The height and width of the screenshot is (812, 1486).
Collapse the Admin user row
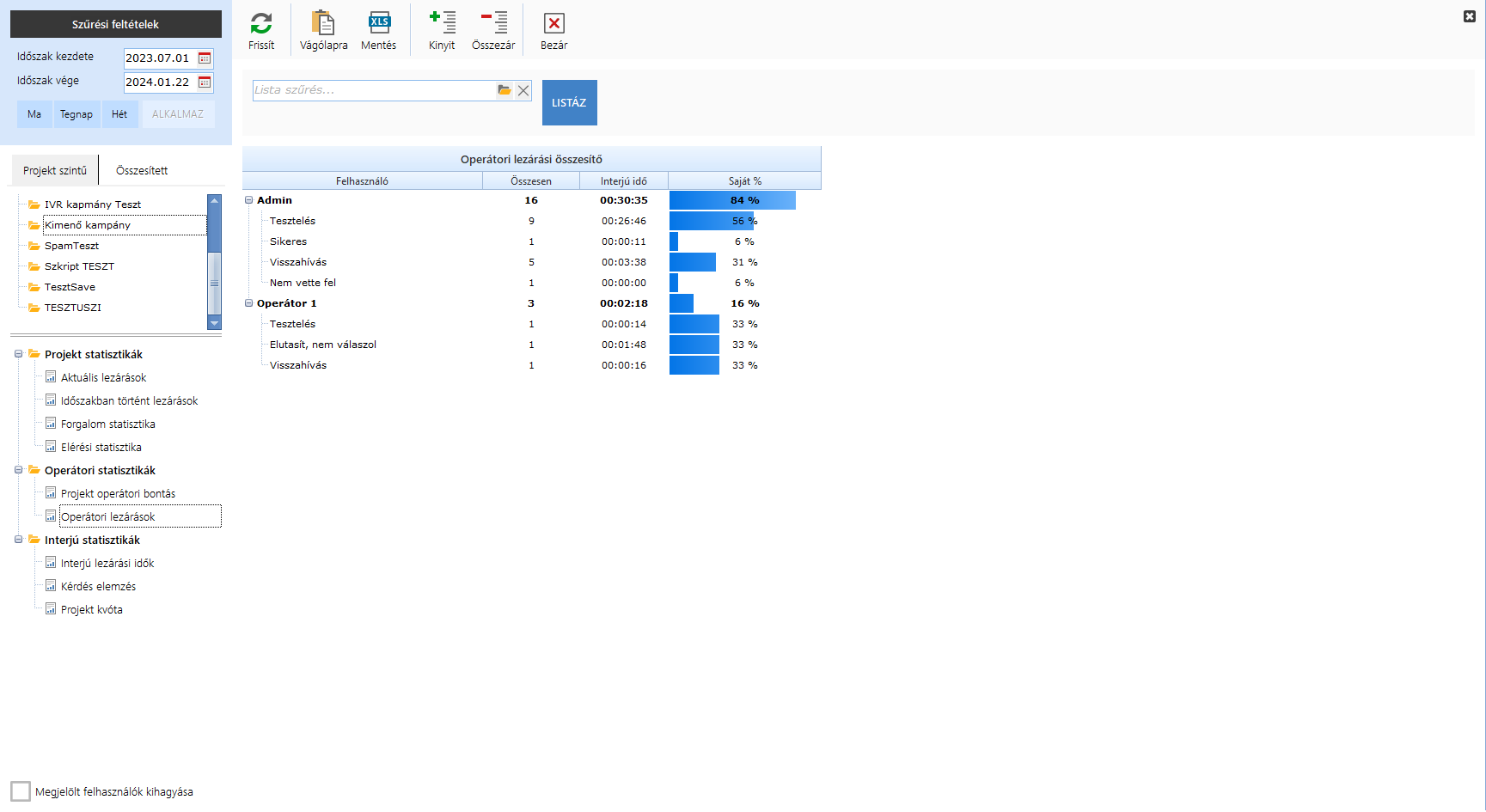click(249, 200)
